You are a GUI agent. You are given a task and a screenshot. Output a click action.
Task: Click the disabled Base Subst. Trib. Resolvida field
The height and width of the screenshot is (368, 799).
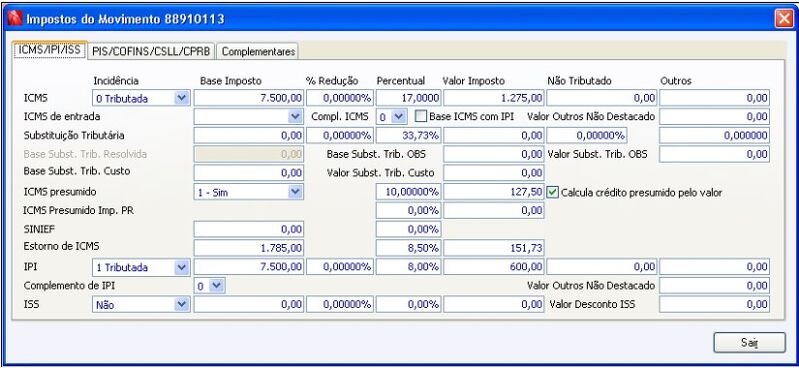(x=249, y=154)
